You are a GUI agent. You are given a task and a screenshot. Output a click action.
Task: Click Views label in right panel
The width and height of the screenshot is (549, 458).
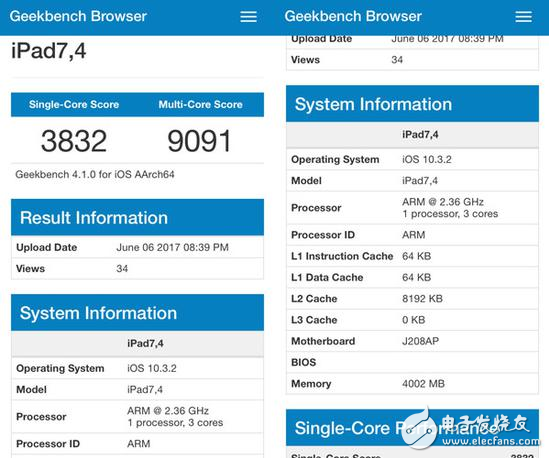(x=305, y=60)
